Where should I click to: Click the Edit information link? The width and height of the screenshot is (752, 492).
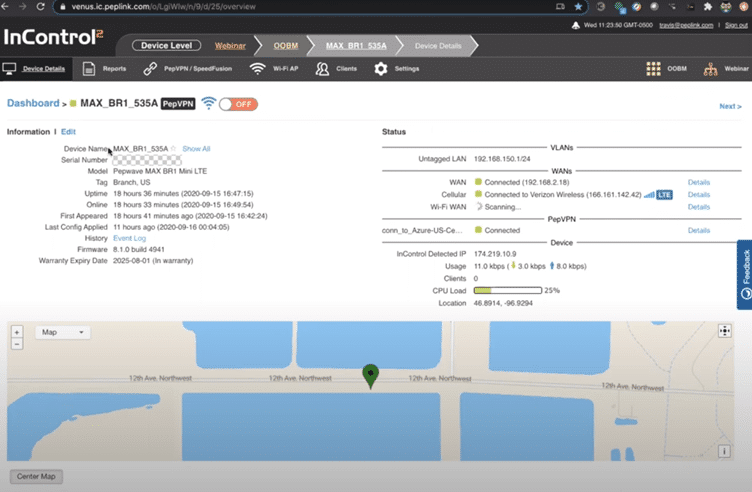pos(68,132)
